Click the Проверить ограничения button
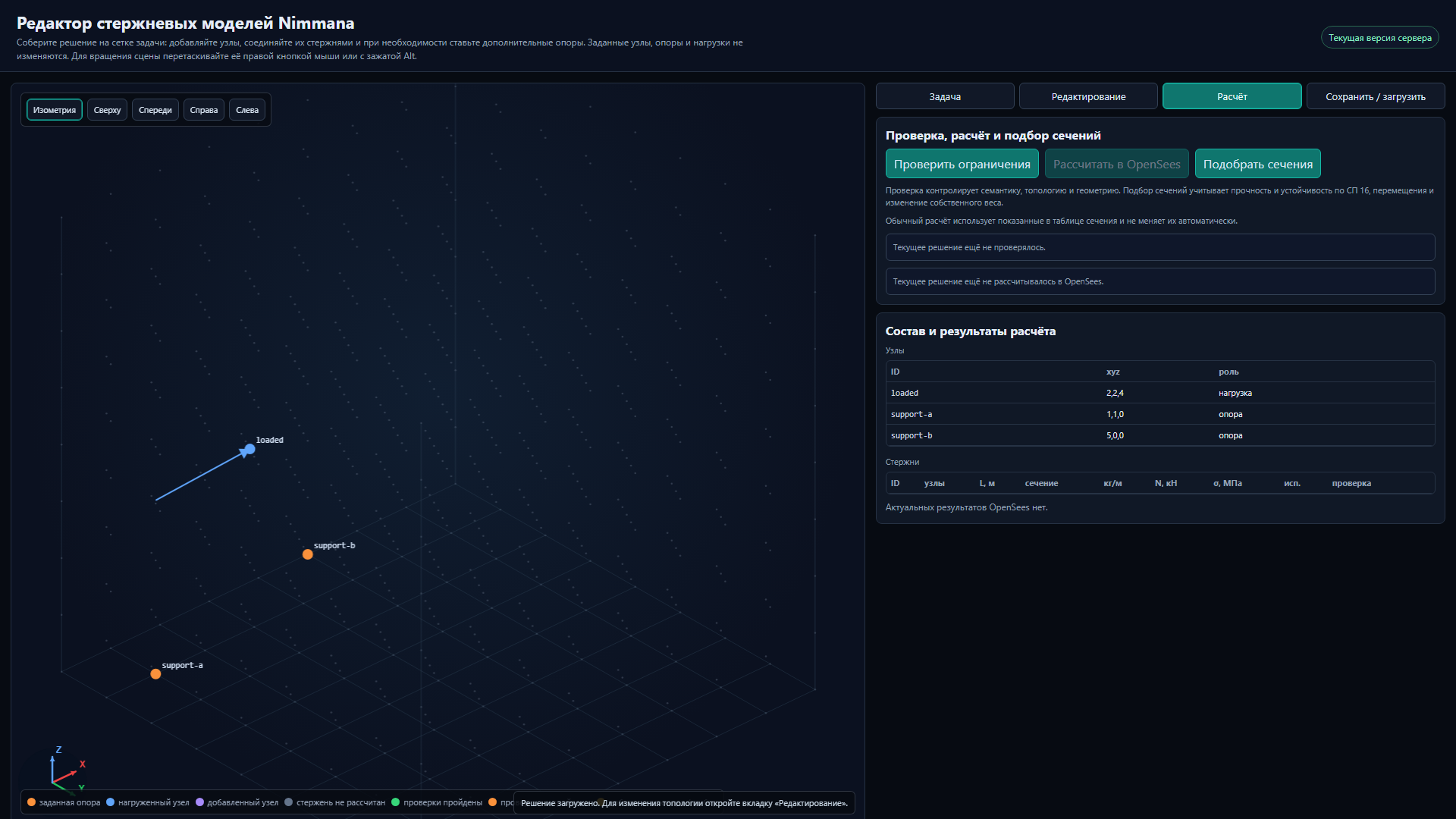This screenshot has width=1456, height=819. 962,164
